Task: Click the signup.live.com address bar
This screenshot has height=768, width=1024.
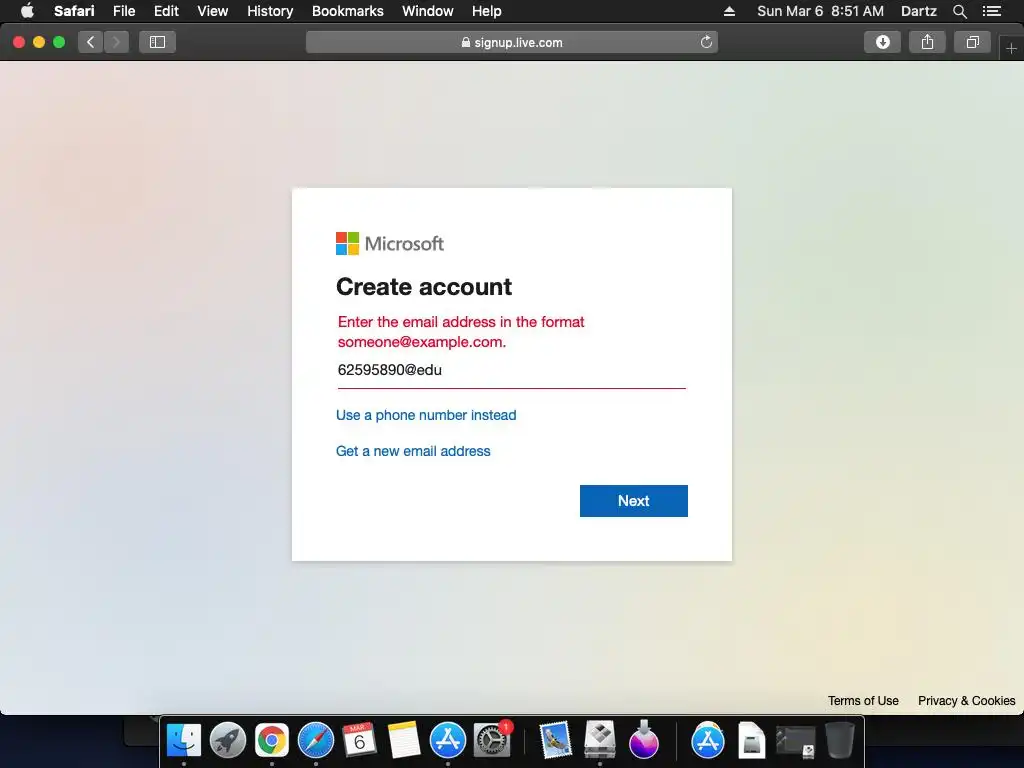Action: point(512,42)
